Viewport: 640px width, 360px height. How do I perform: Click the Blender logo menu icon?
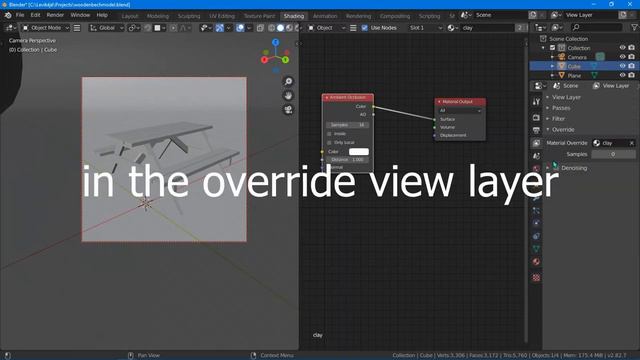click(8, 15)
